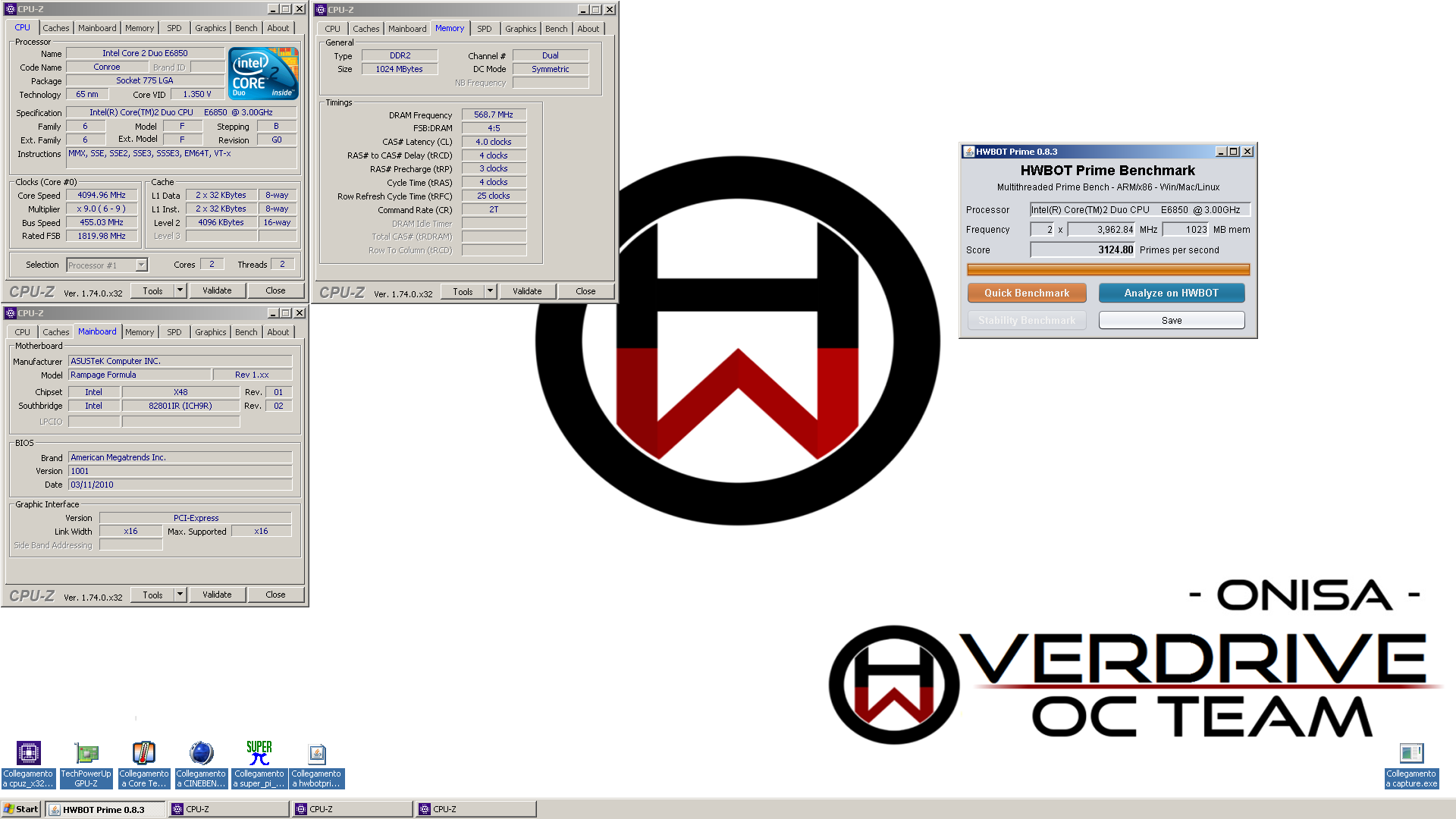Close the HWBOT Prime window
The width and height of the screenshot is (1456, 819).
pos(1247,152)
